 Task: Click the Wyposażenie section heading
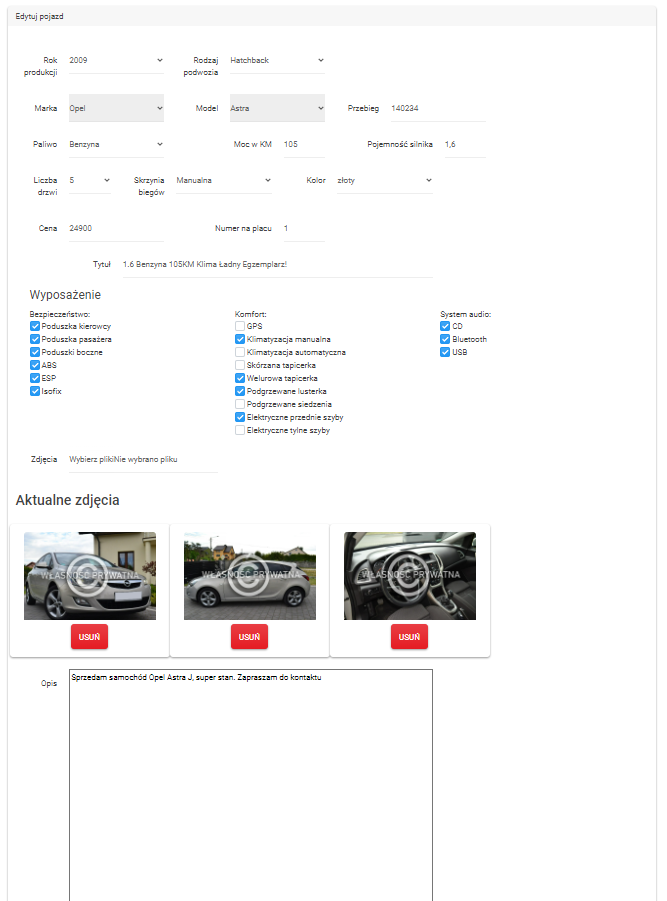click(x=65, y=295)
